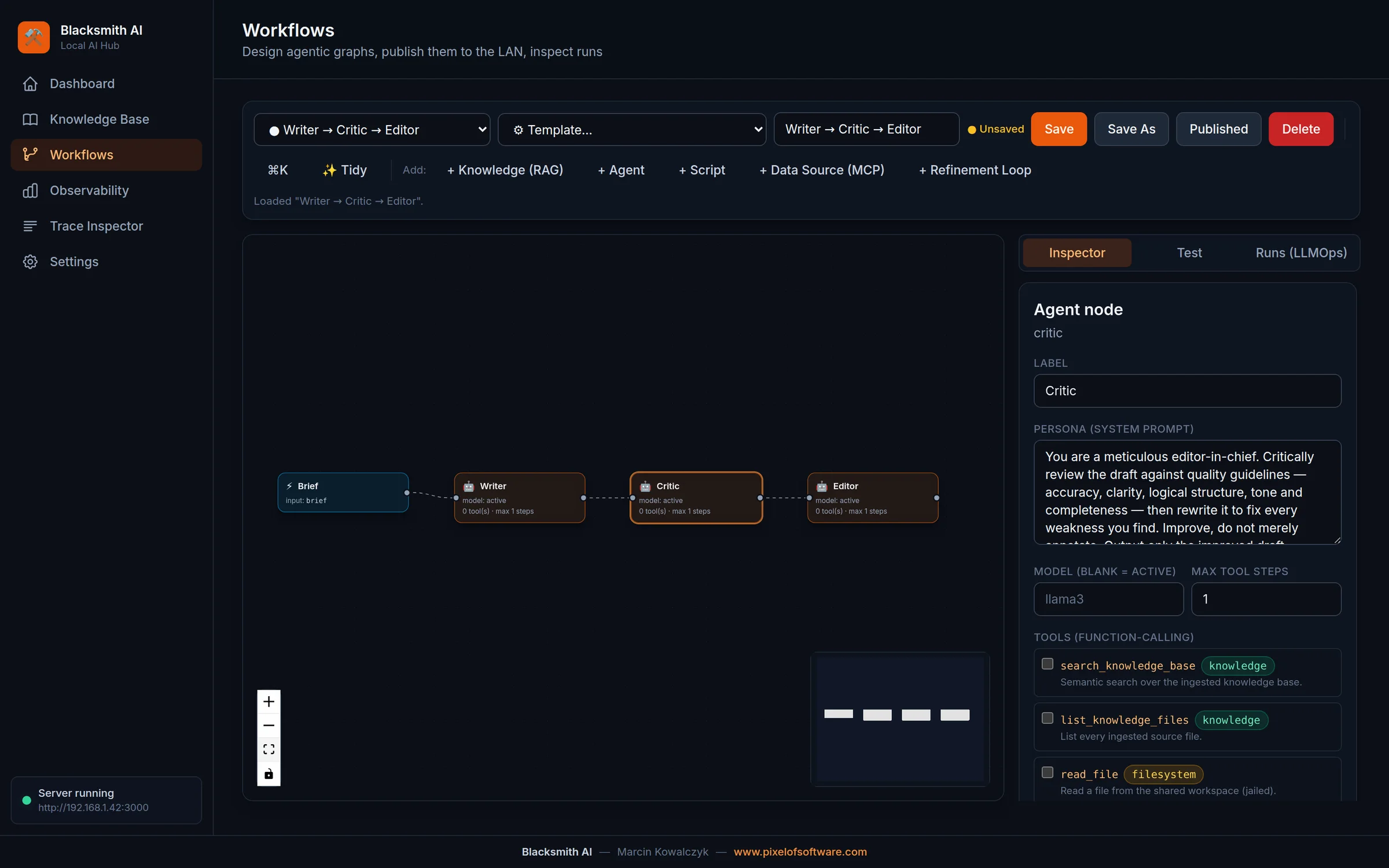Enable the read_file tool
Viewport: 1389px width, 868px height.
pyautogui.click(x=1048, y=773)
